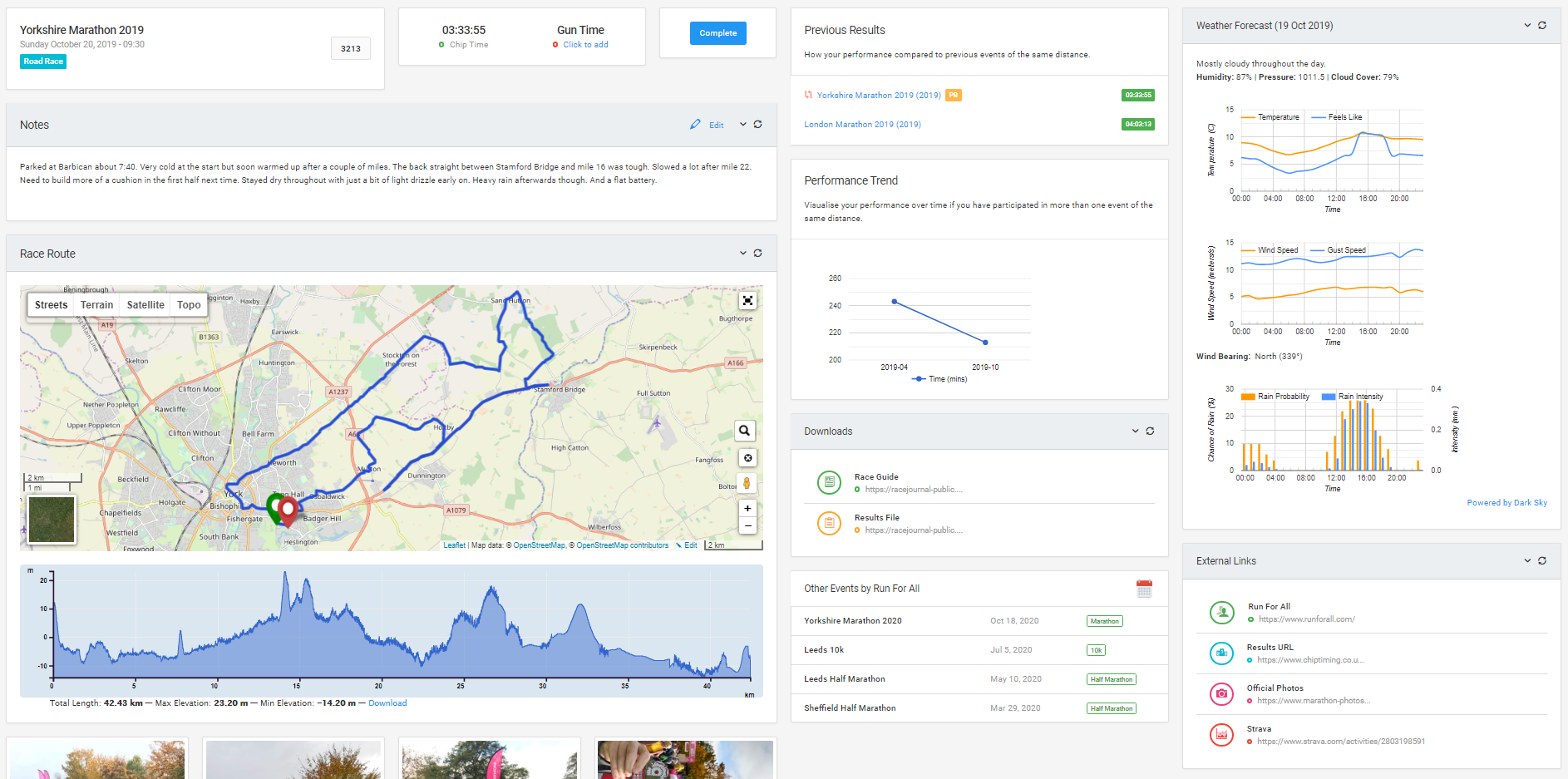Click the map search magnifier icon
The width and height of the screenshot is (1568, 779).
(x=745, y=431)
